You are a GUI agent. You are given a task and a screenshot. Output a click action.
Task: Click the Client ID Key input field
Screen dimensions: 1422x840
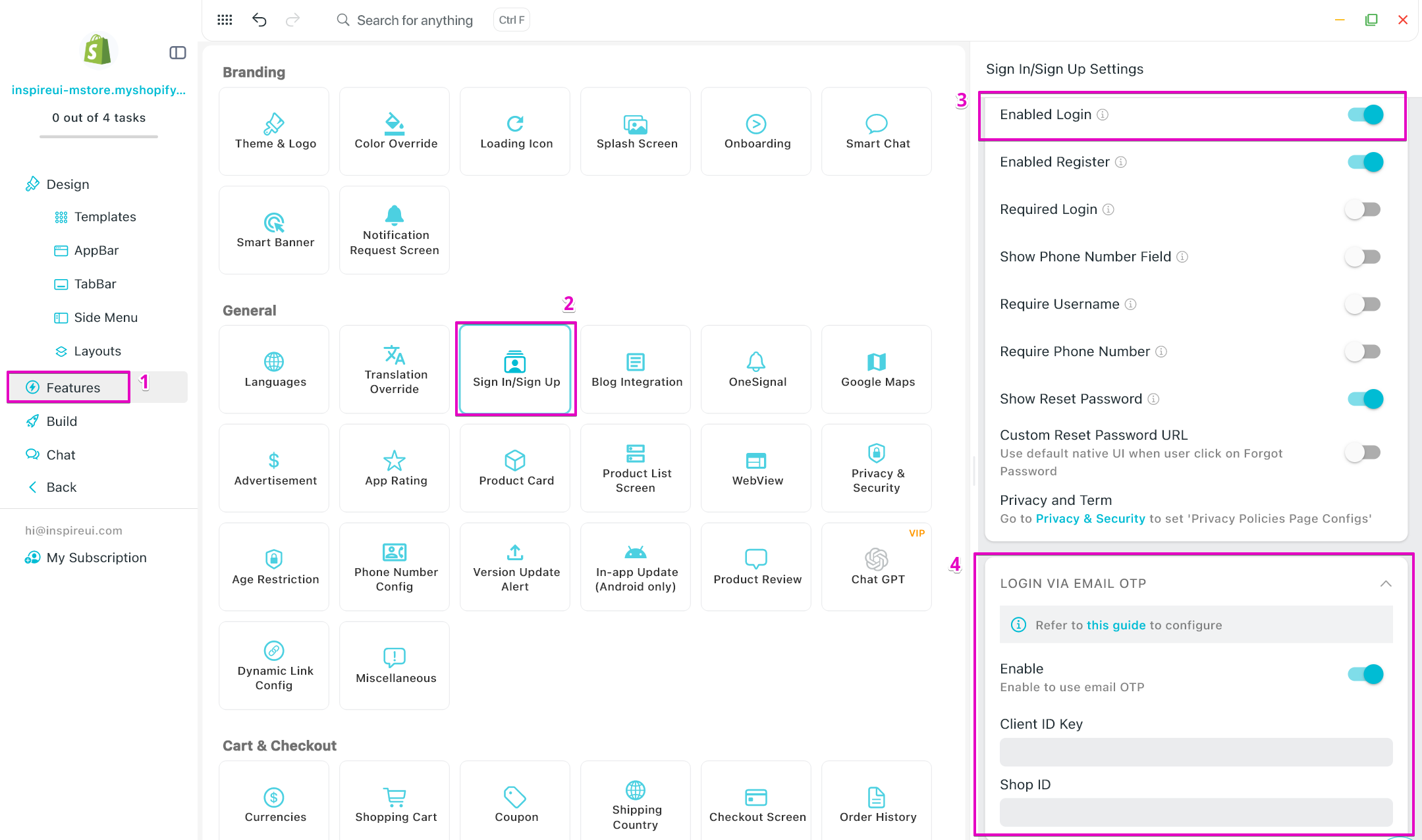point(1195,752)
